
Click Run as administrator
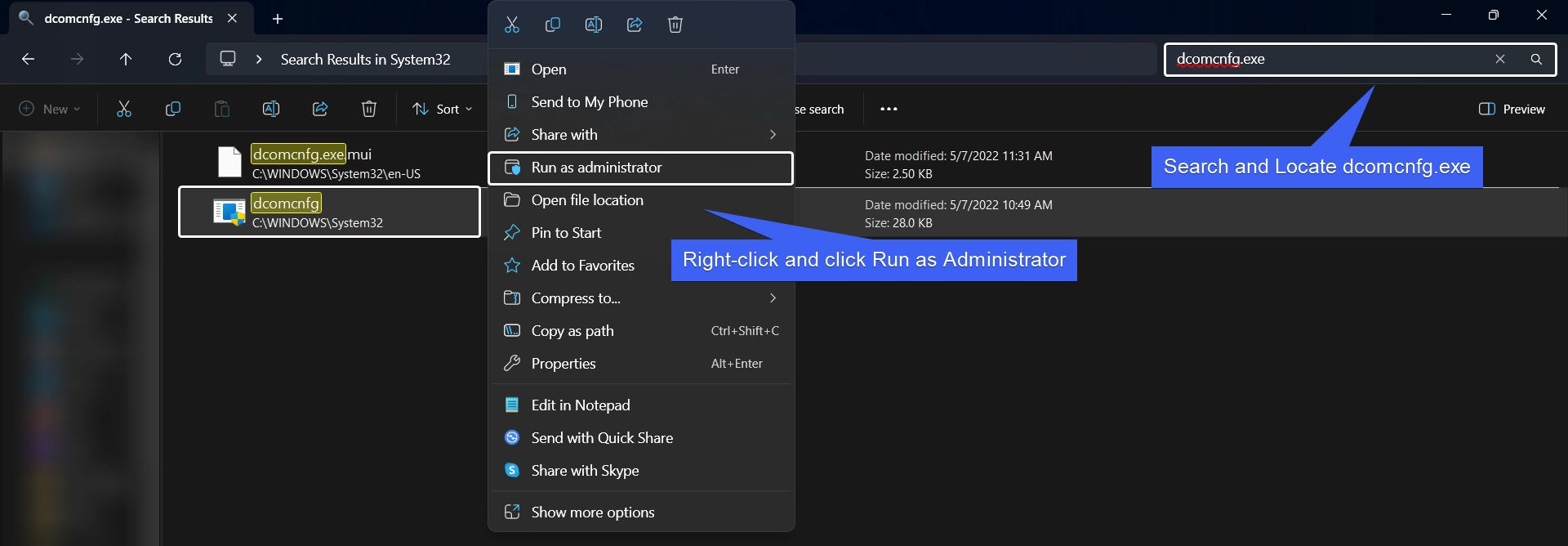click(x=641, y=168)
